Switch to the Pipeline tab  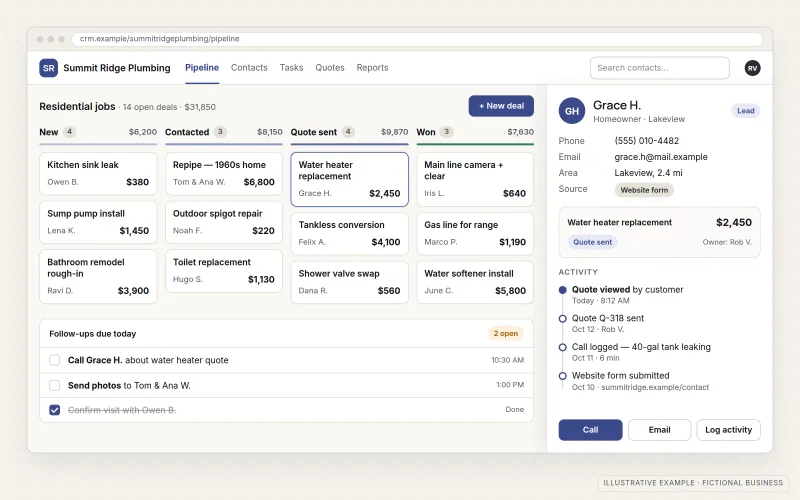click(202, 67)
